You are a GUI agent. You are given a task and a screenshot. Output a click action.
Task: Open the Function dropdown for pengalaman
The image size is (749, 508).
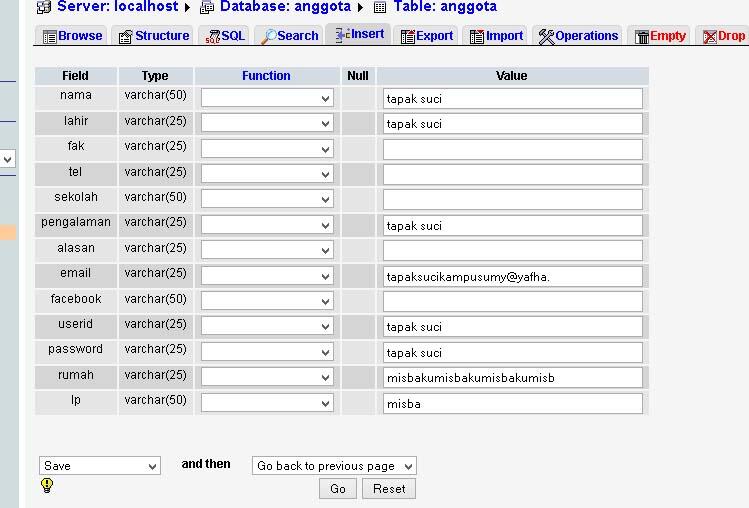point(267,225)
